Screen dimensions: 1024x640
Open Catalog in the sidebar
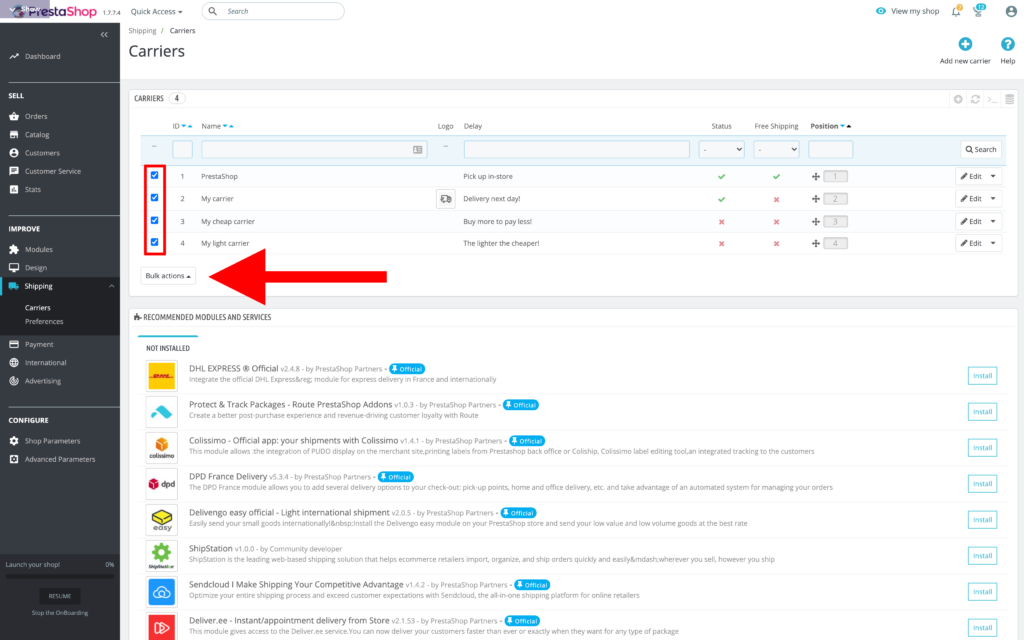[37, 135]
